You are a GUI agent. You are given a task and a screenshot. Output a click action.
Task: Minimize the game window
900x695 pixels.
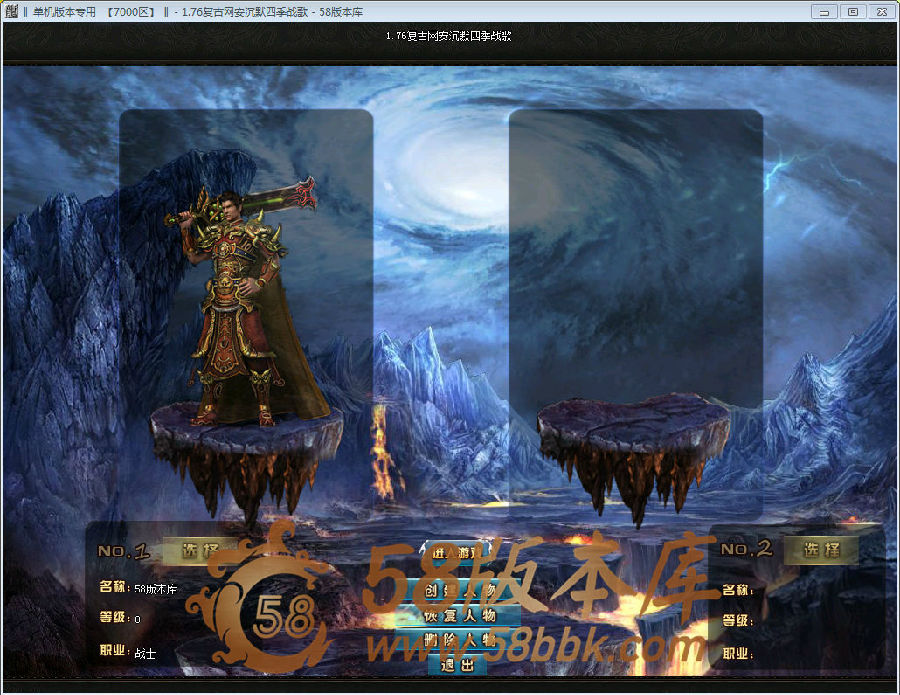(824, 11)
